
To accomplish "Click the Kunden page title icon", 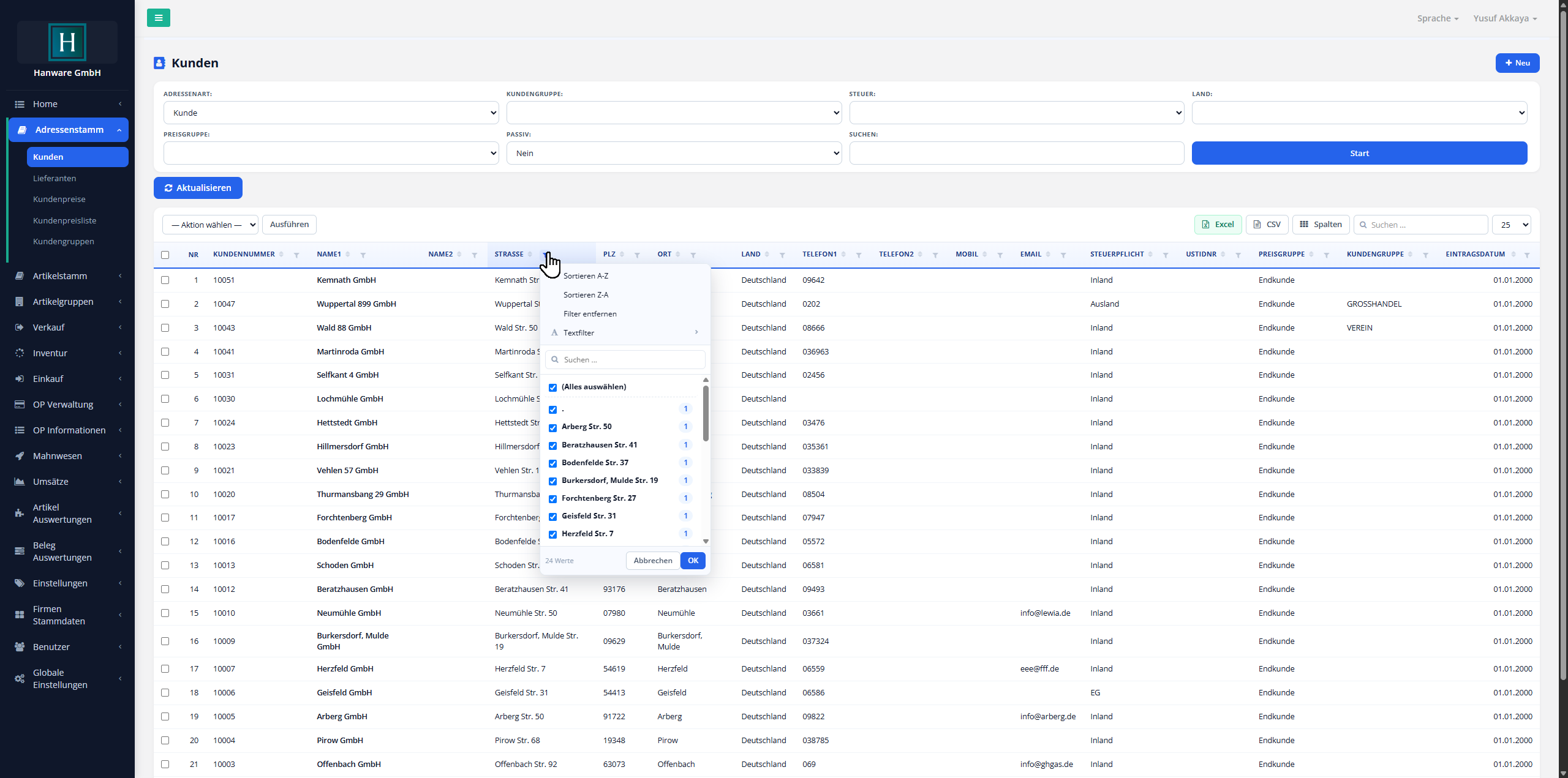I will tap(159, 63).
